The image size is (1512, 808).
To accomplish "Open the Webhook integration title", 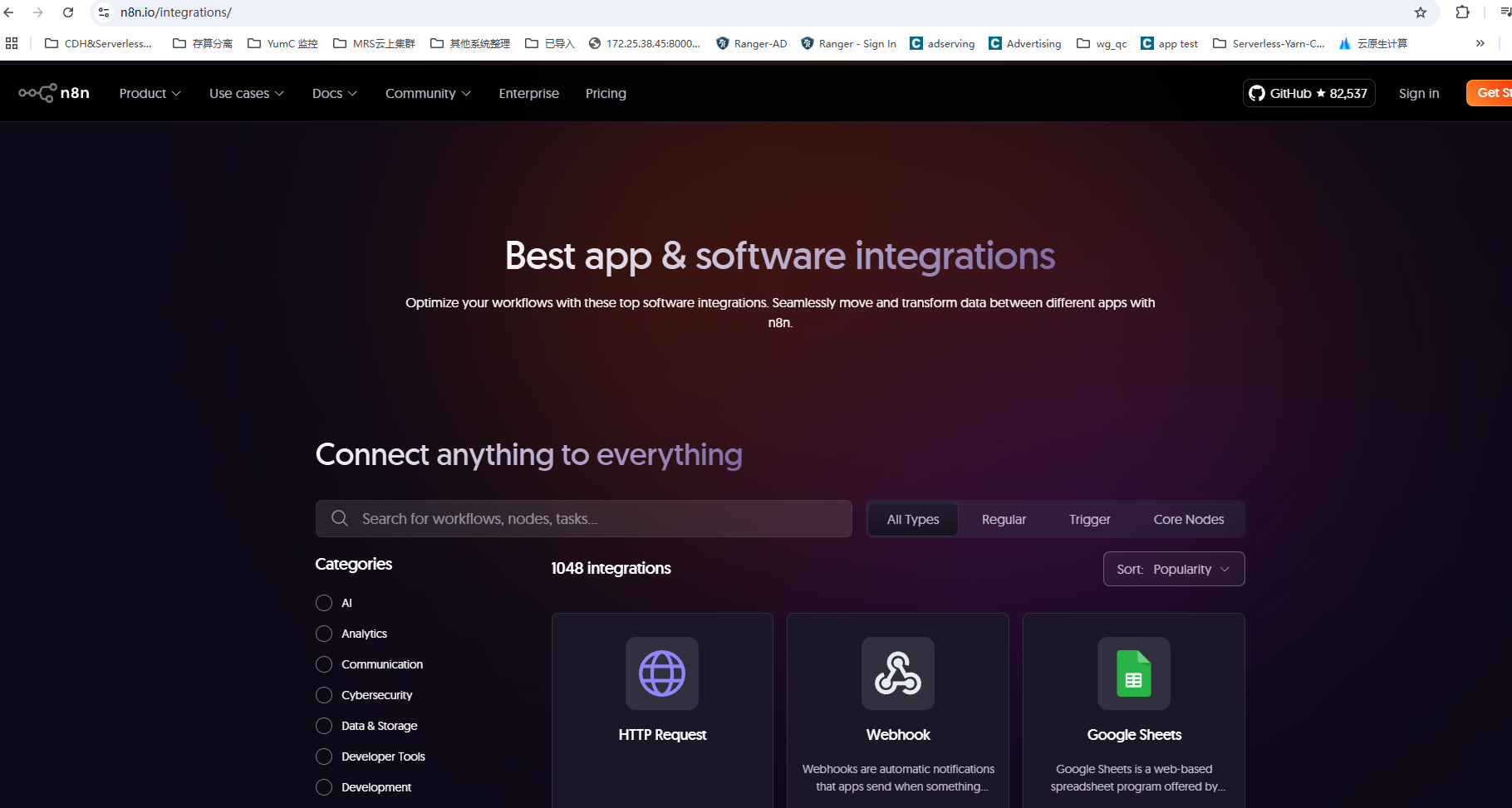I will click(x=898, y=735).
